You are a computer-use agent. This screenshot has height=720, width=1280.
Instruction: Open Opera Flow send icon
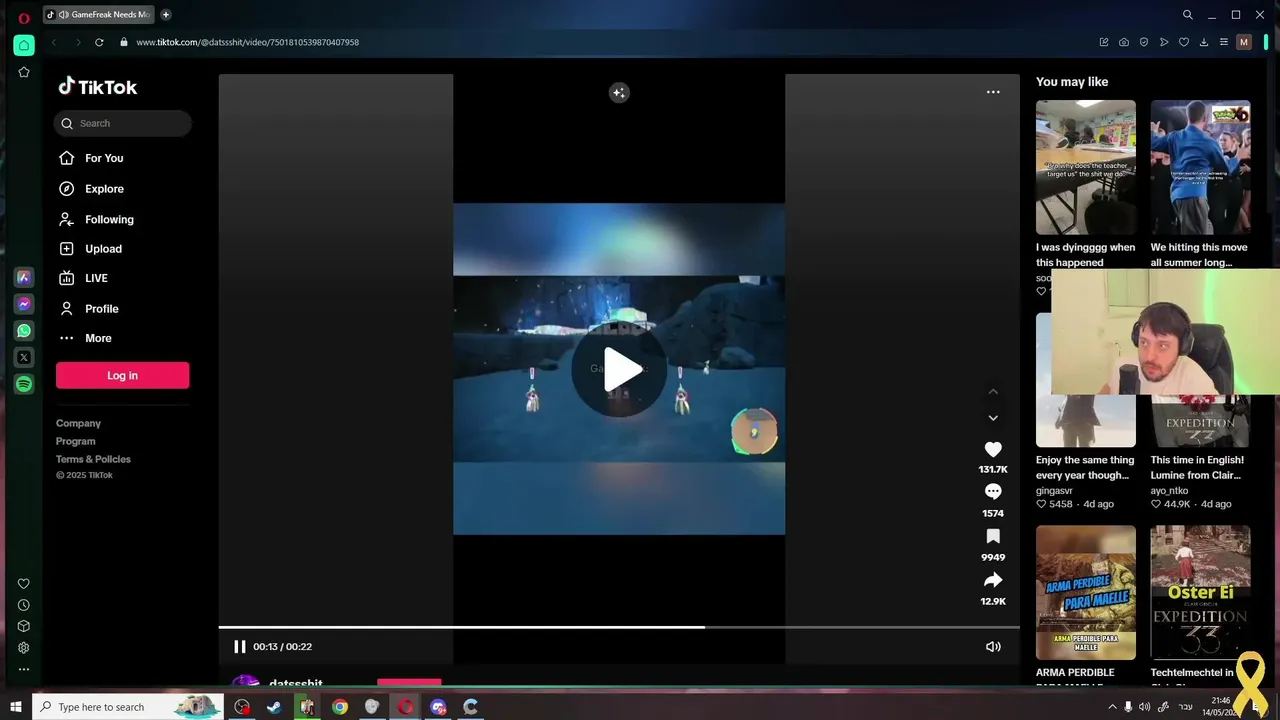[x=1164, y=42]
